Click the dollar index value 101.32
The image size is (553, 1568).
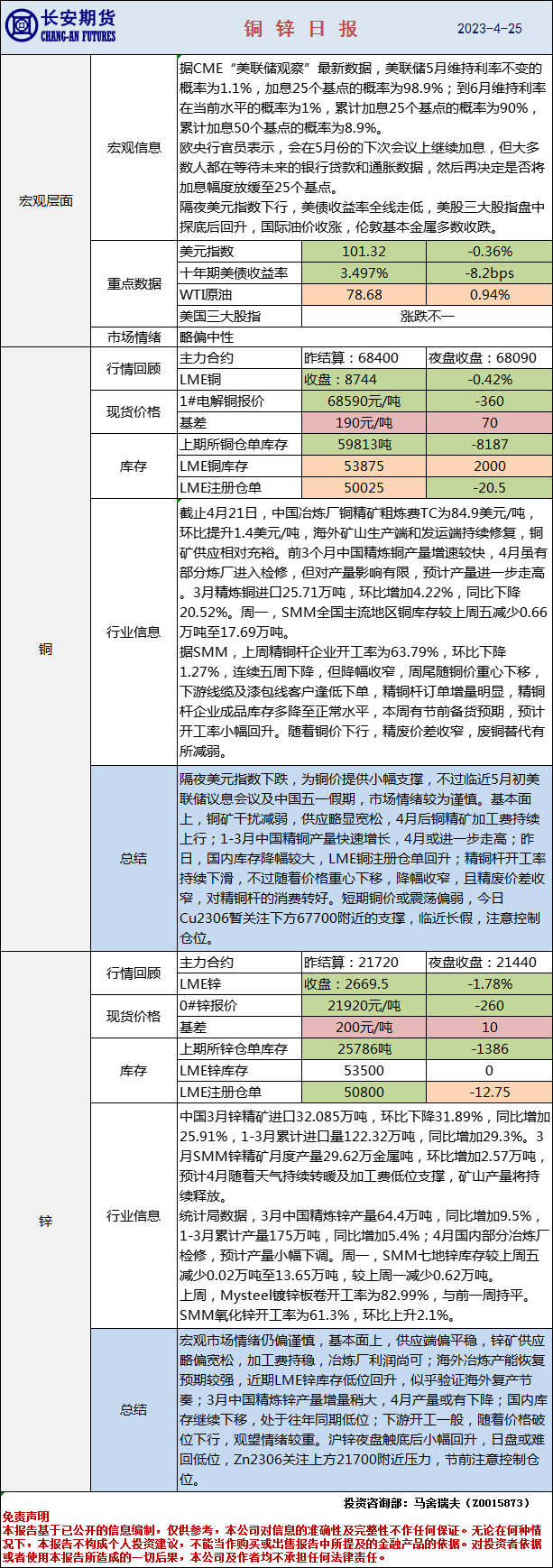364,252
